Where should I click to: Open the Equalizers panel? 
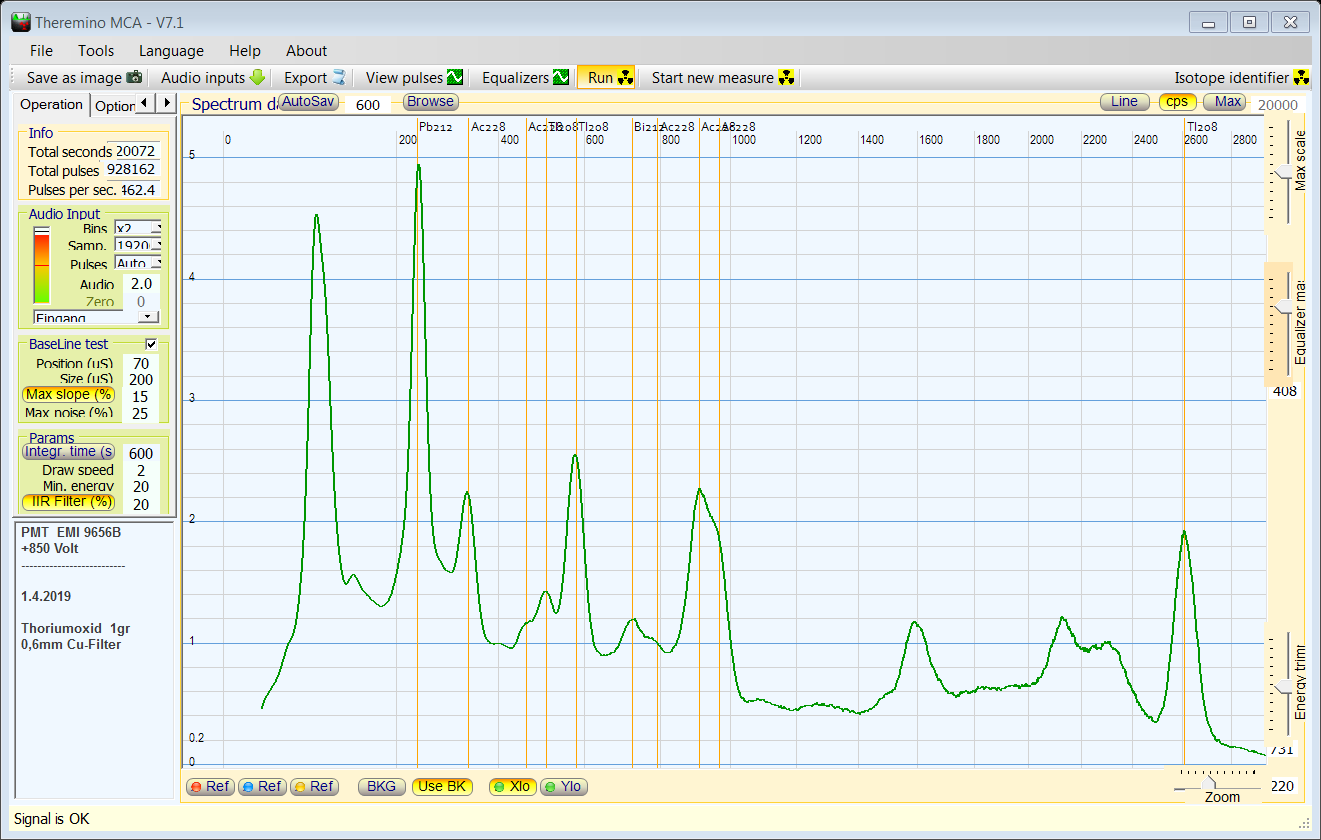tap(525, 78)
